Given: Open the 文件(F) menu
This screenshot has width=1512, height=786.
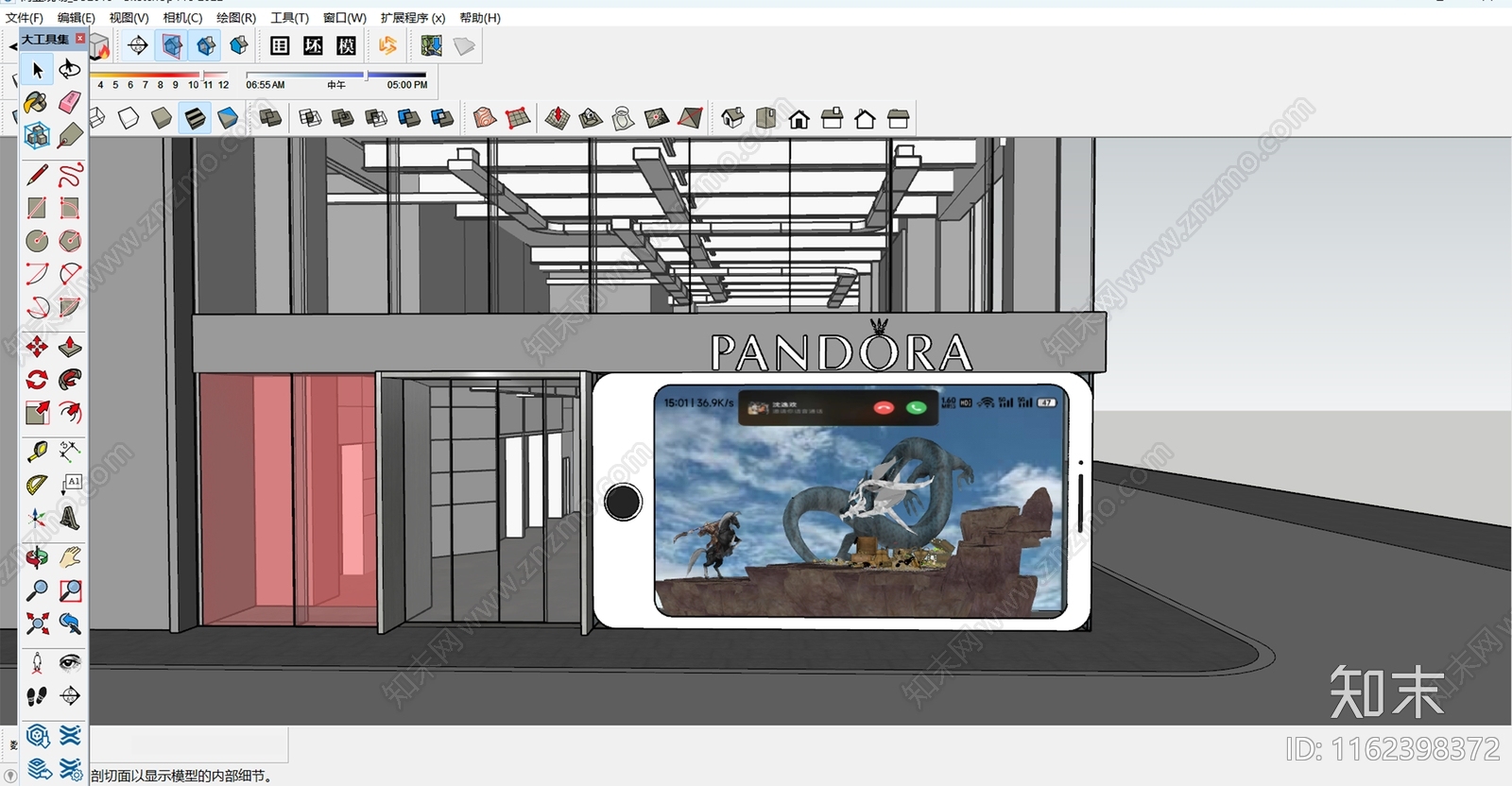Looking at the screenshot, I should pos(24,18).
